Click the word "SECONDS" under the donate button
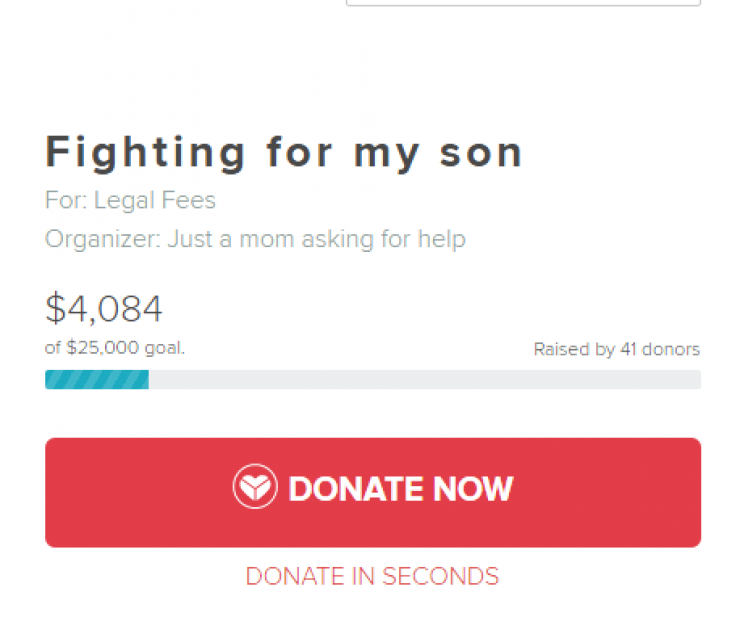The width and height of the screenshot is (740, 638). [x=440, y=576]
